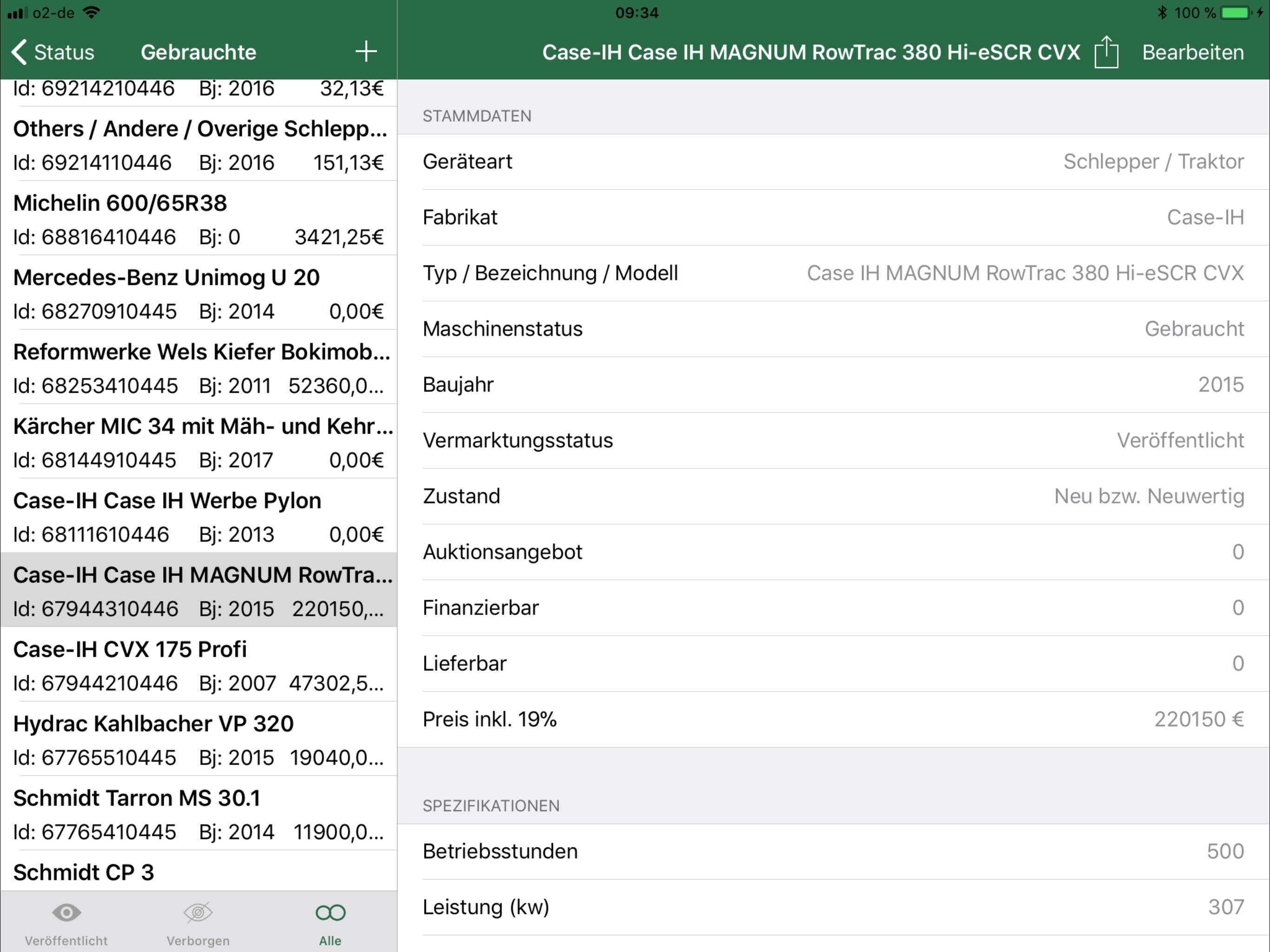1270x952 pixels.
Task: Tap the Finanzierbar row
Action: coord(833,608)
